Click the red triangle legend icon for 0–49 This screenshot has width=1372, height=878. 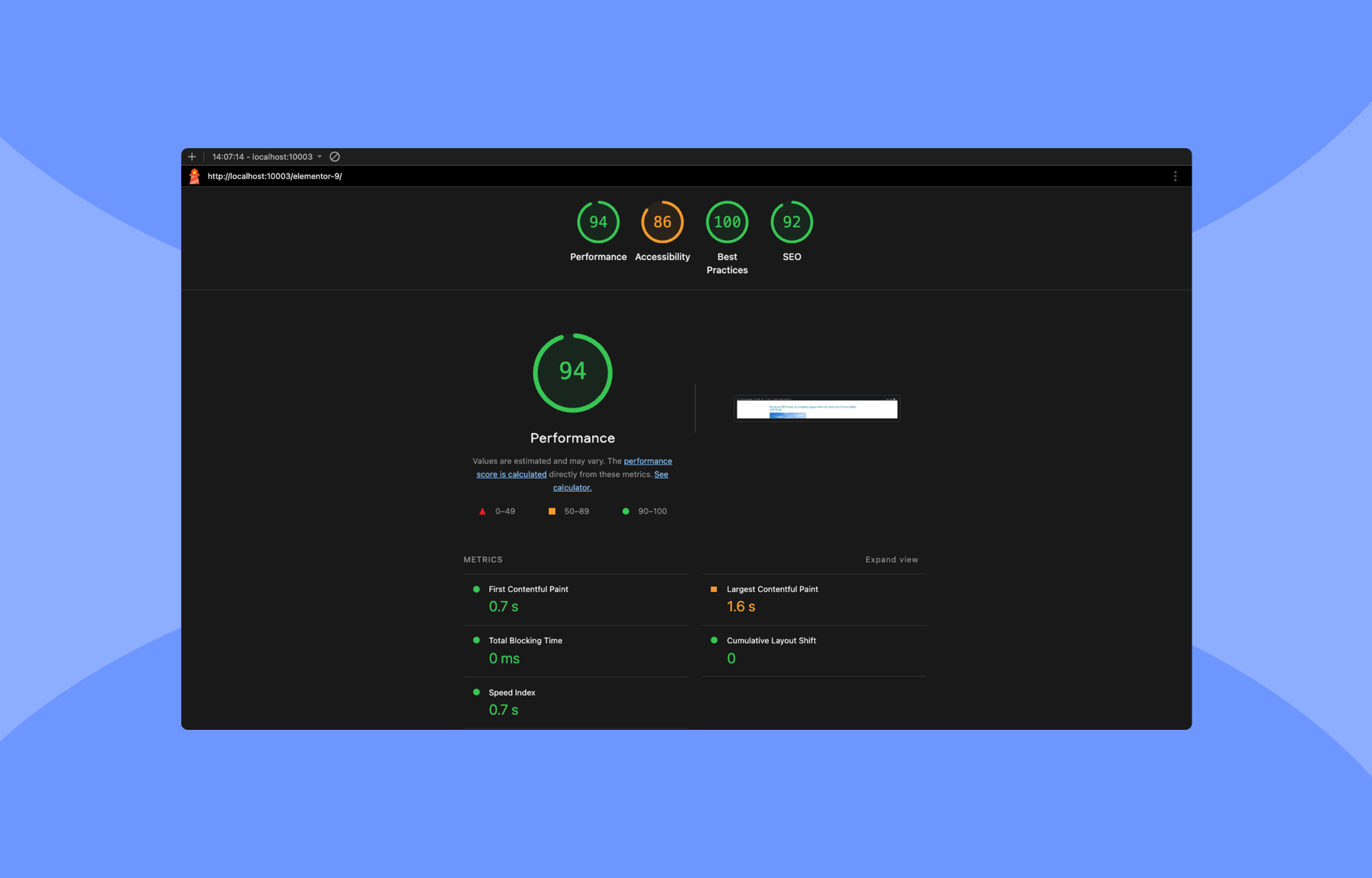(x=483, y=511)
